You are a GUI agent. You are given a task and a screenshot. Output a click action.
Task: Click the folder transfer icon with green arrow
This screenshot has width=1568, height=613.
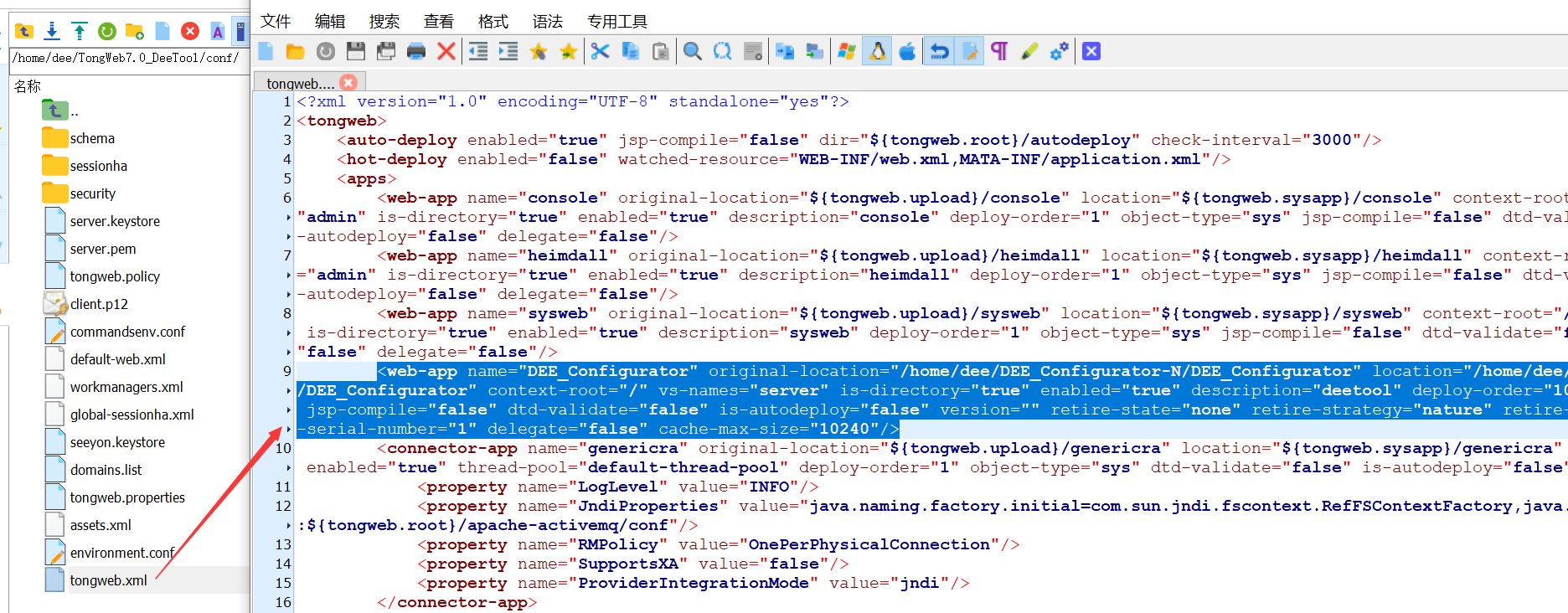[x=815, y=51]
